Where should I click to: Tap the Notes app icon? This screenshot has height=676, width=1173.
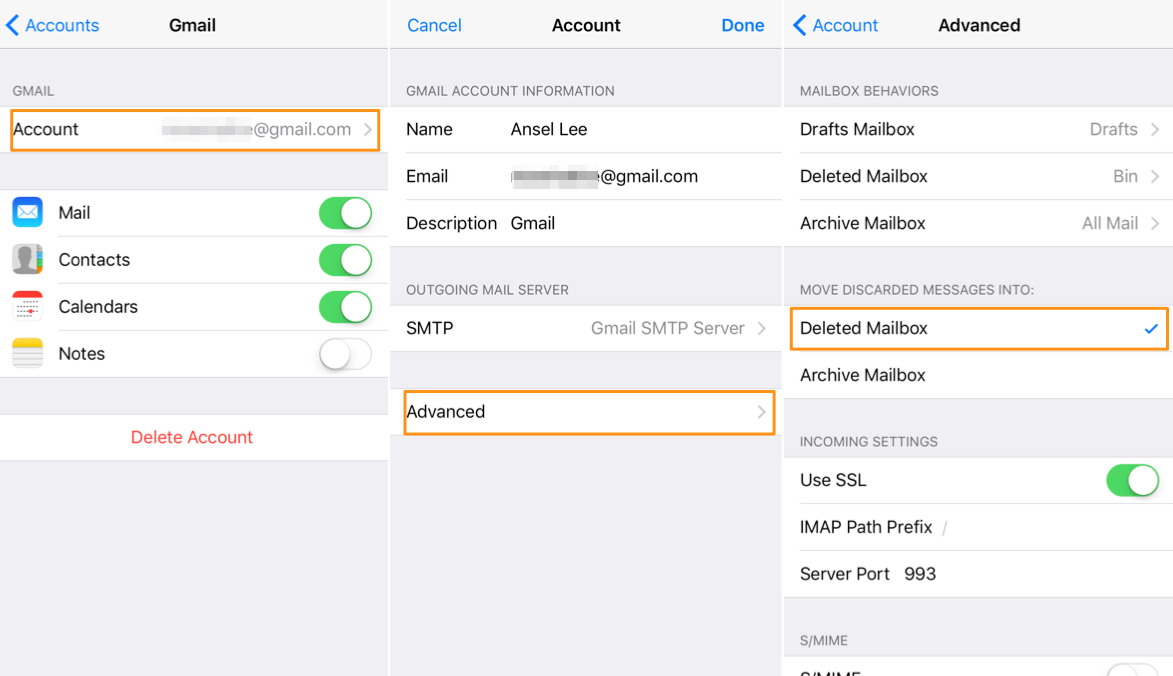point(28,354)
